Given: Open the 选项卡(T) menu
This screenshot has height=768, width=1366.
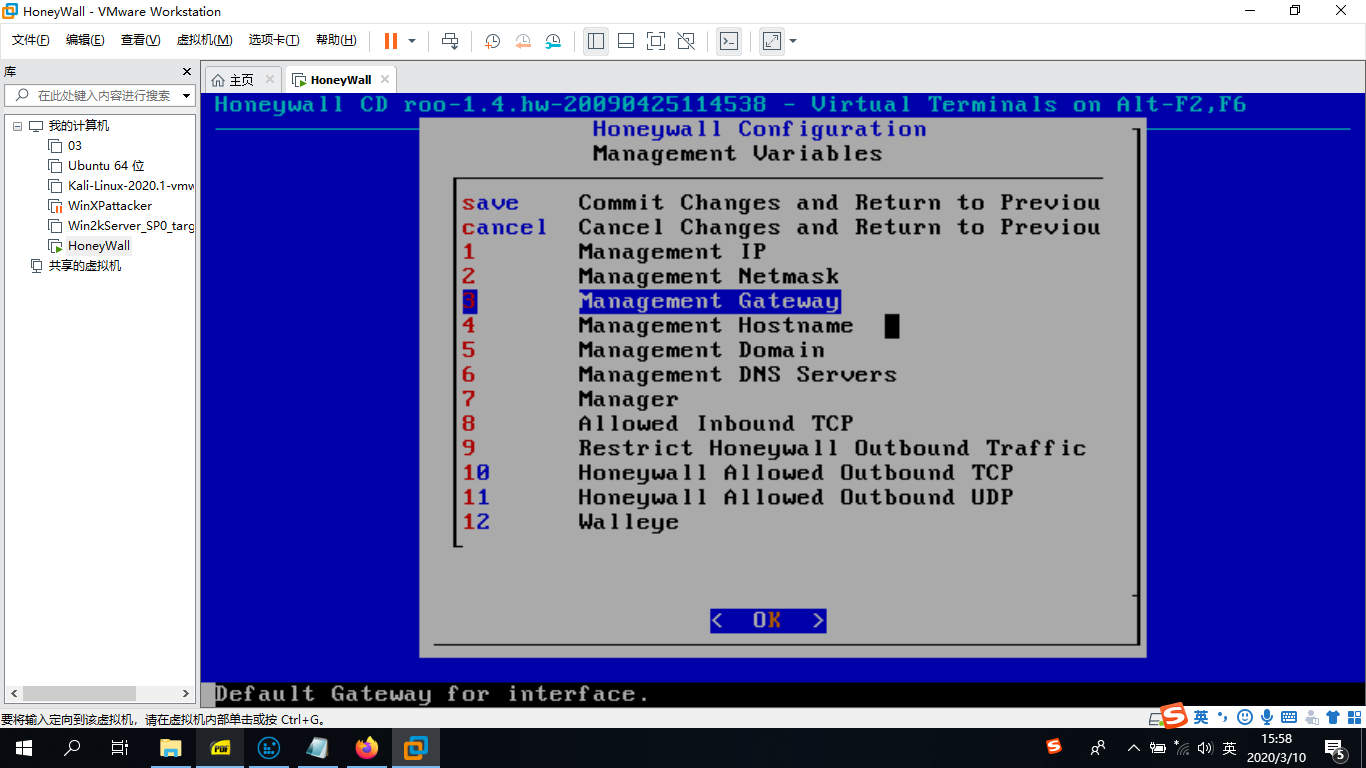Looking at the screenshot, I should (x=274, y=40).
